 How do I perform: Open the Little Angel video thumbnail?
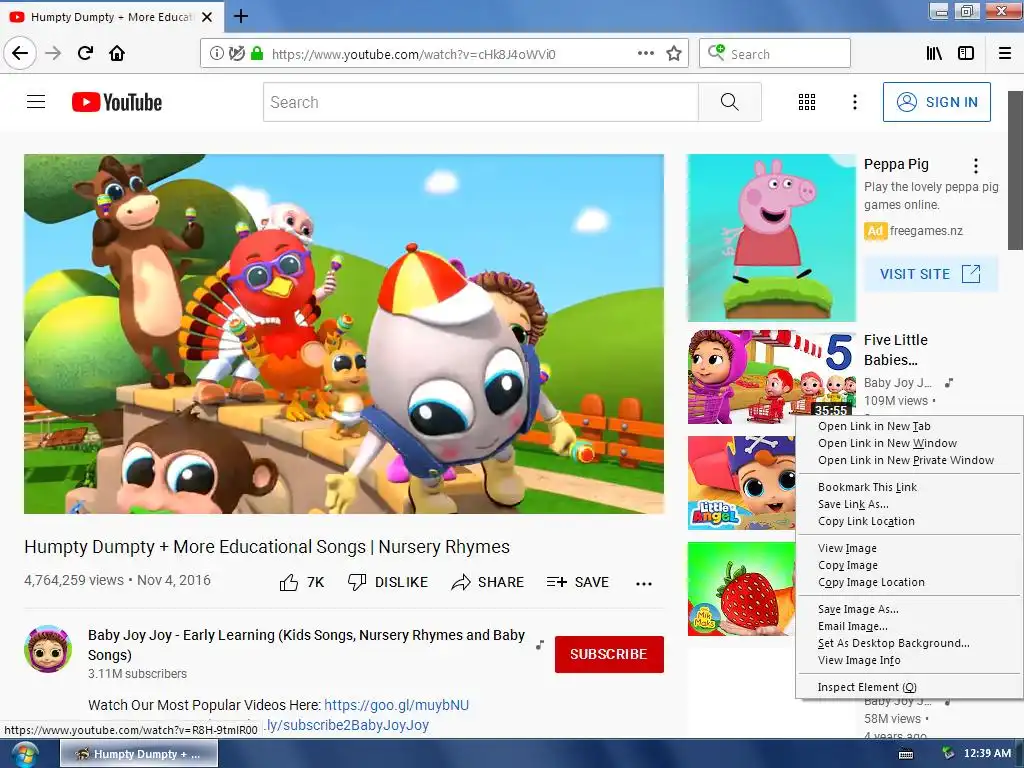tap(742, 483)
